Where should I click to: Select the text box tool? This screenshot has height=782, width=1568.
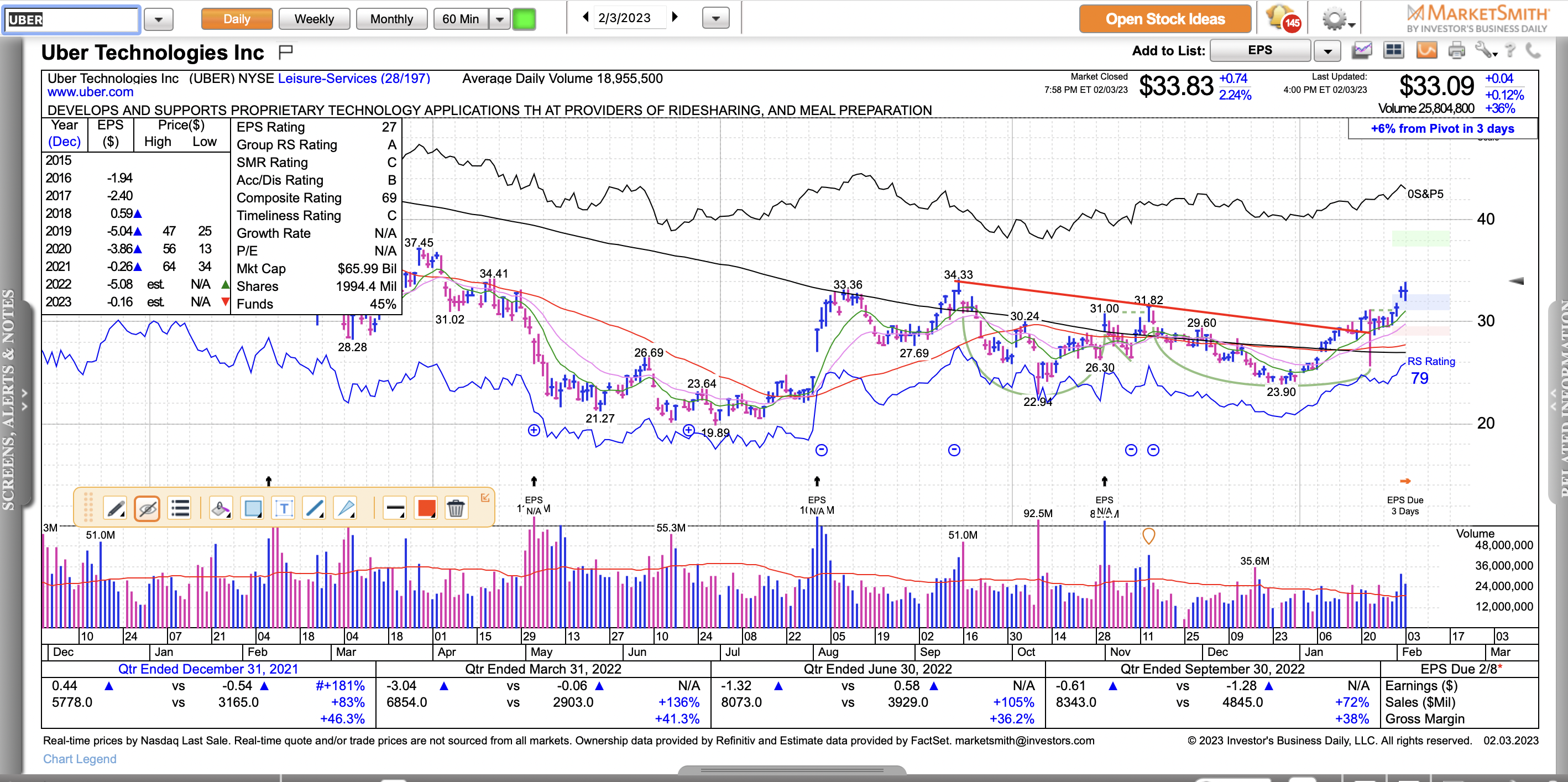(284, 507)
